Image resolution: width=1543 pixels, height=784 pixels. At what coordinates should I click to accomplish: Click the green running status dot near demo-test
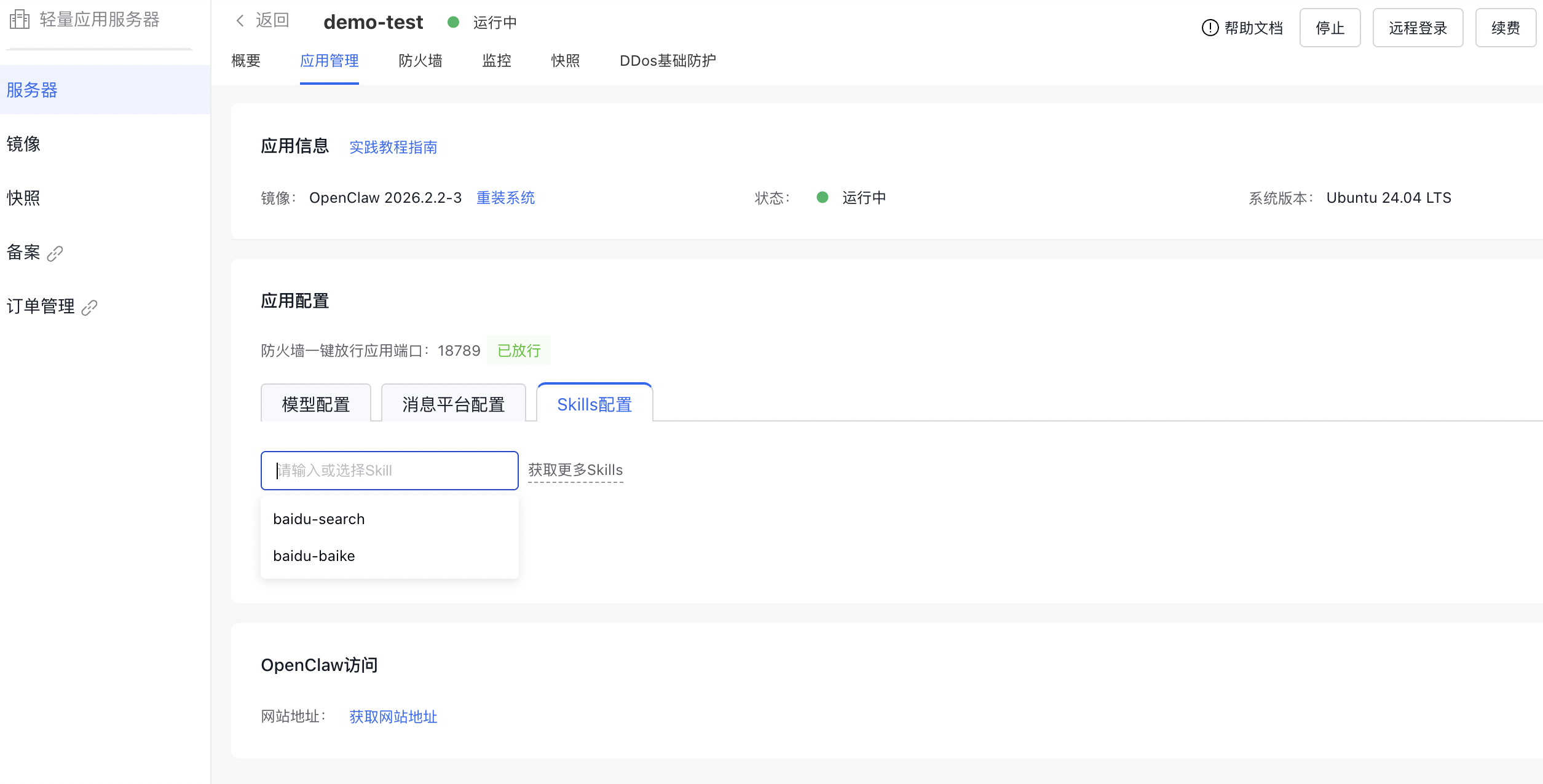(454, 22)
